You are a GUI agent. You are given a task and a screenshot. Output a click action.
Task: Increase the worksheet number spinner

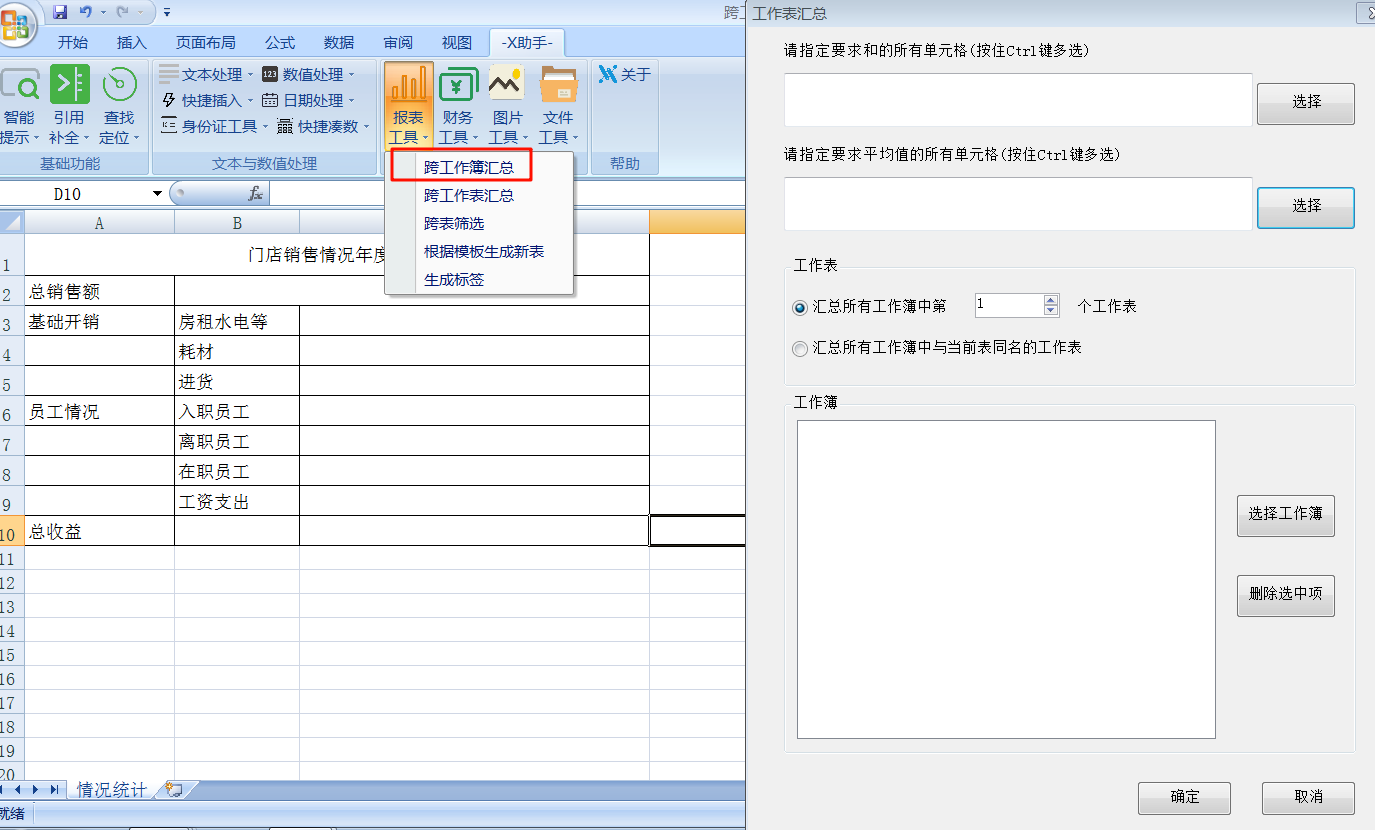tap(1050, 300)
